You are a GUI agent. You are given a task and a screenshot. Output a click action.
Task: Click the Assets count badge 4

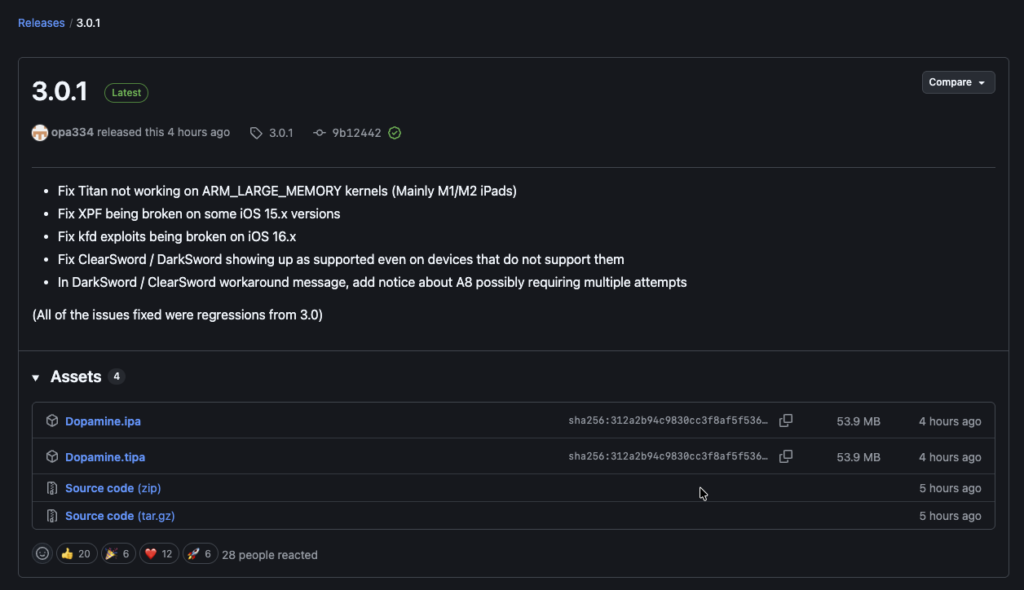116,377
